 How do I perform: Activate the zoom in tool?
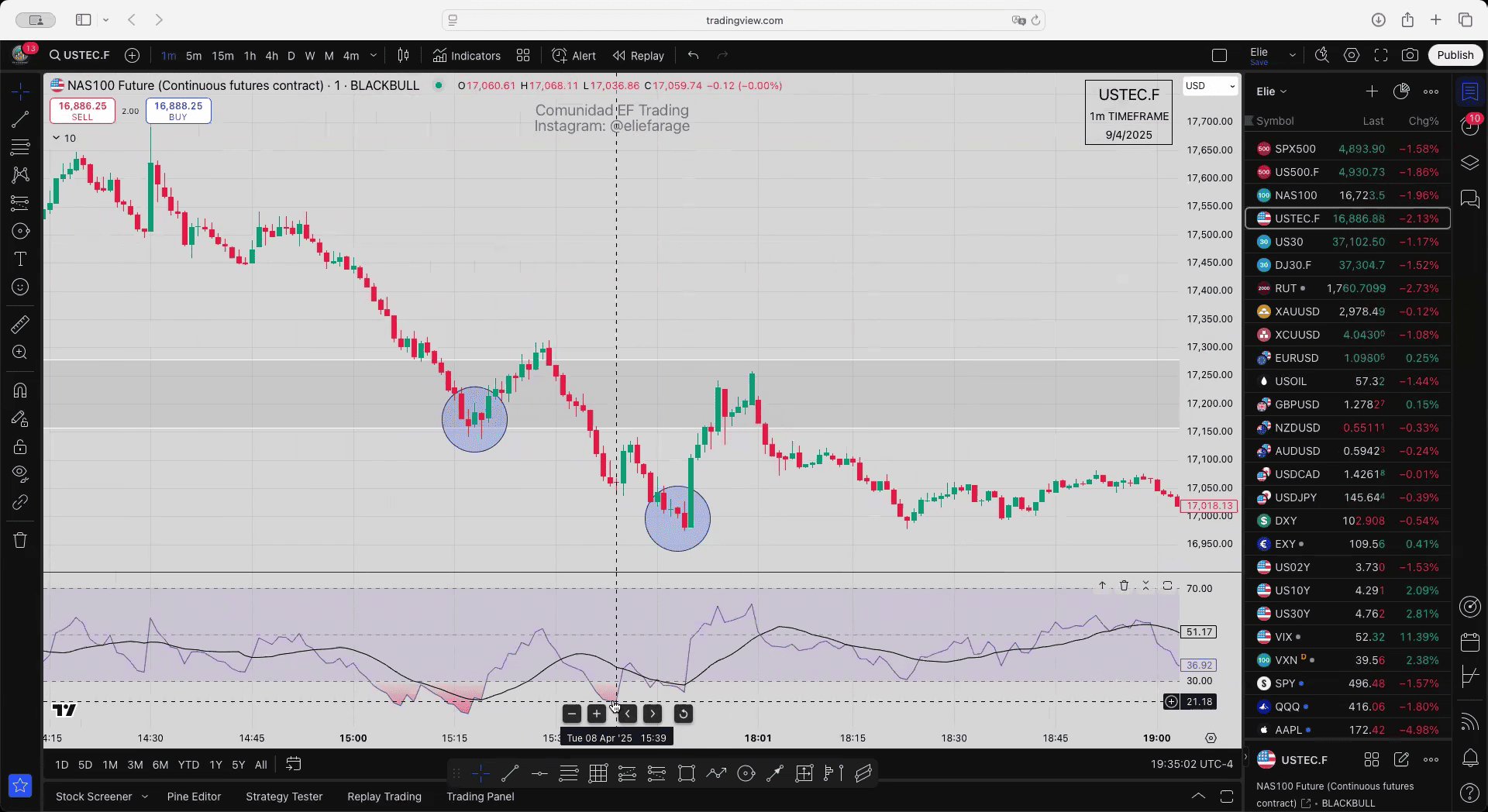click(x=21, y=353)
